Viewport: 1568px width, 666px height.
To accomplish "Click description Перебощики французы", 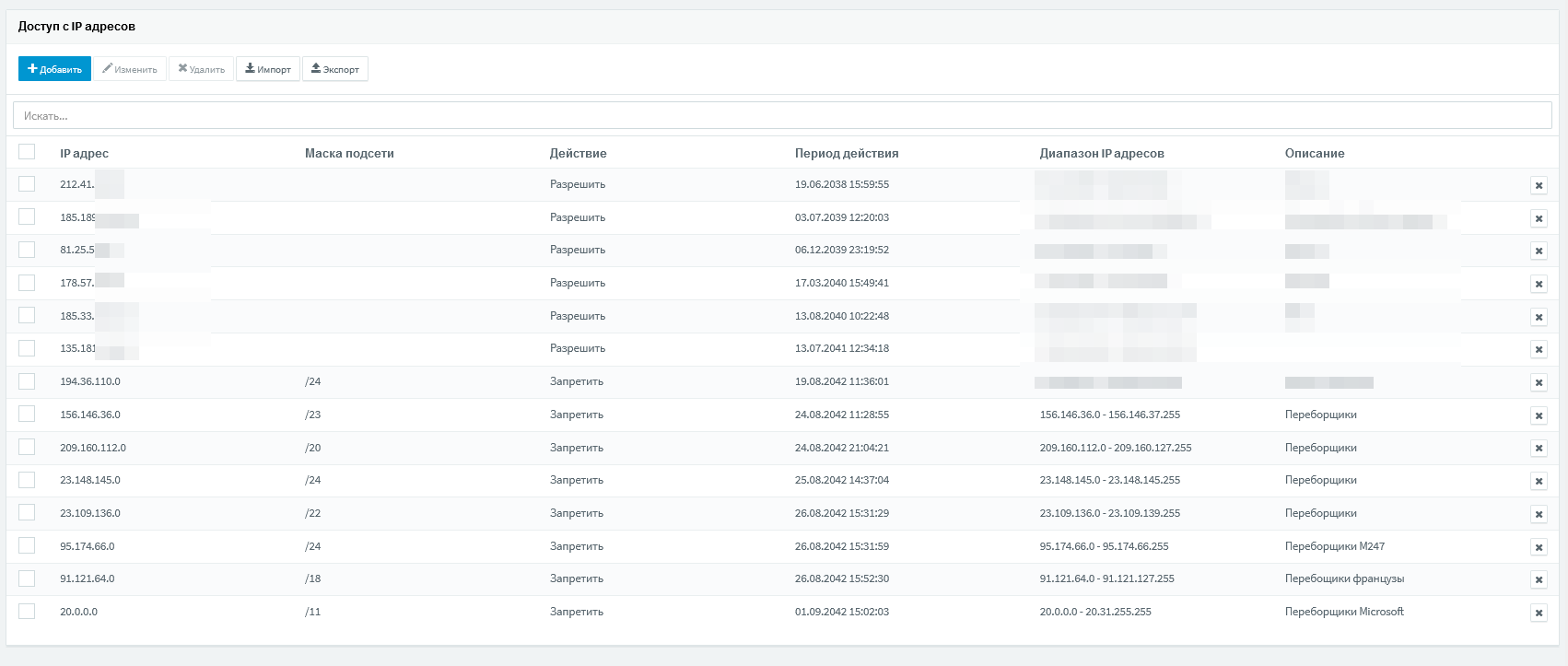I will point(1344,578).
